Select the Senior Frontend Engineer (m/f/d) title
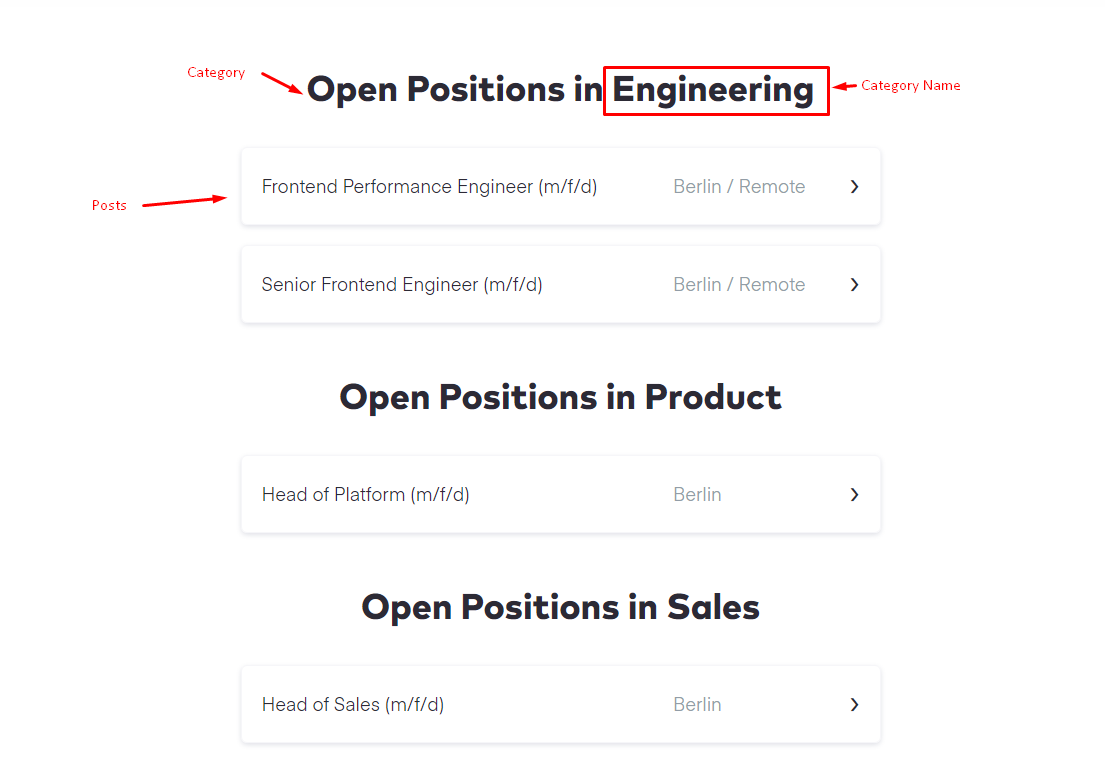The height and width of the screenshot is (770, 1105). coord(402,284)
